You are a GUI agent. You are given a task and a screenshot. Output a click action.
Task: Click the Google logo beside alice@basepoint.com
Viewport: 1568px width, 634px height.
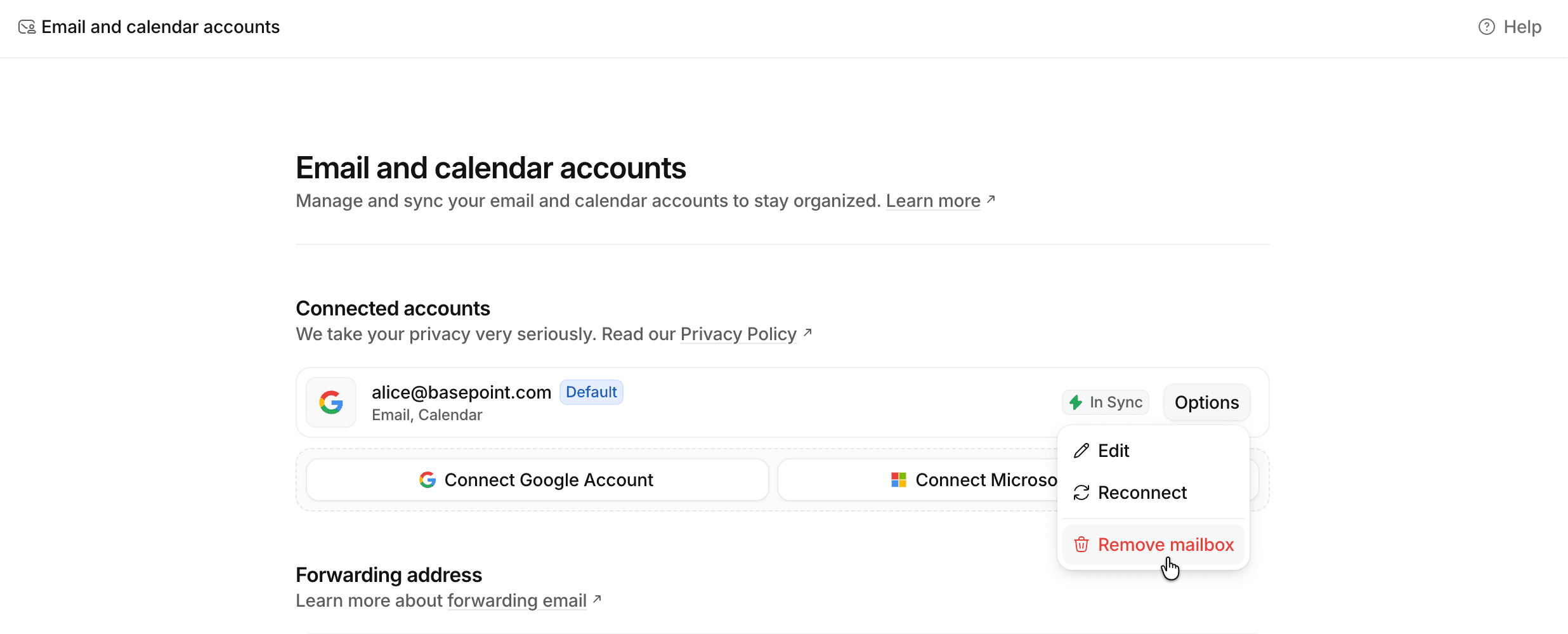click(331, 402)
